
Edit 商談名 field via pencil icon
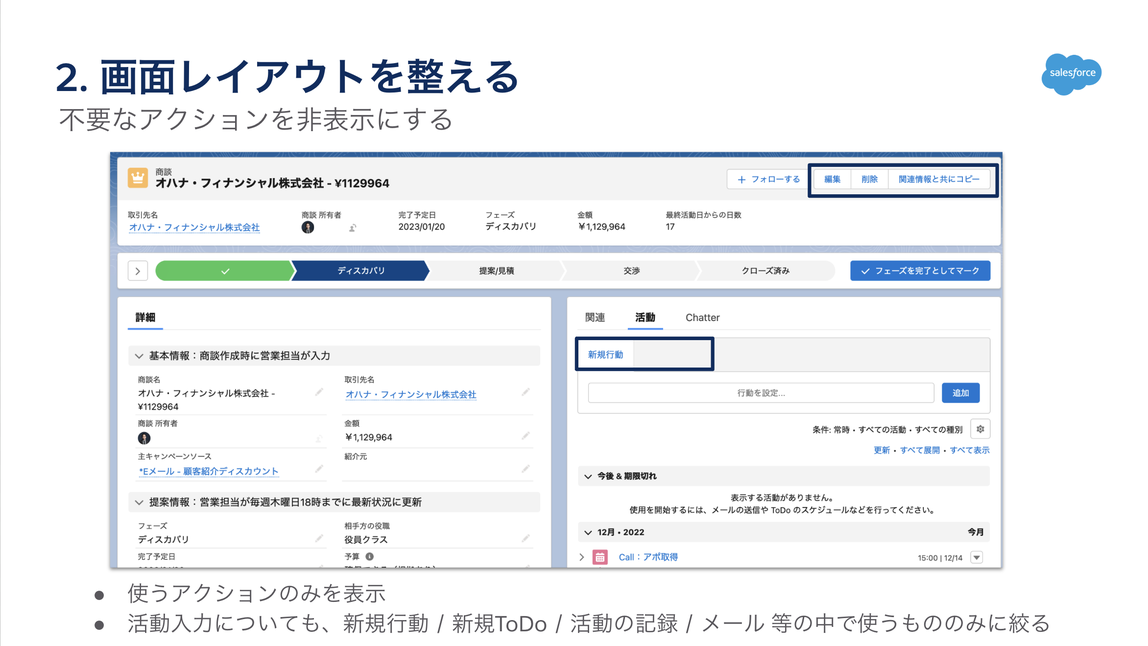pyautogui.click(x=319, y=393)
